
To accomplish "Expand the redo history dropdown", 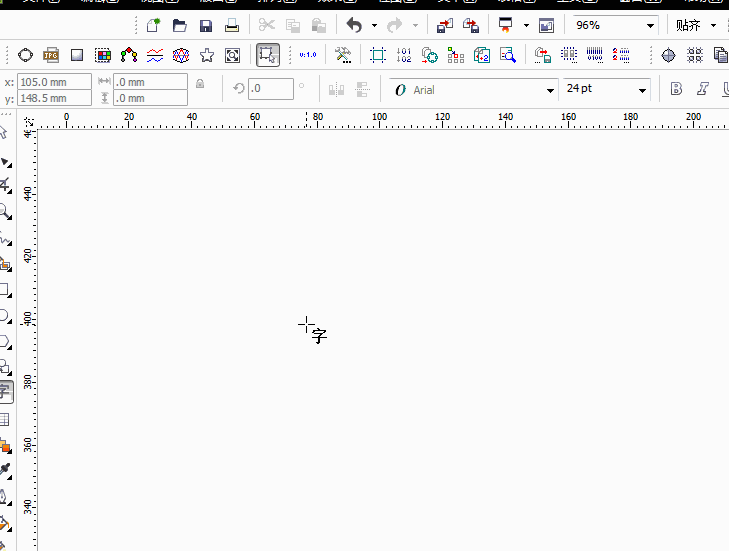I will (x=415, y=26).
